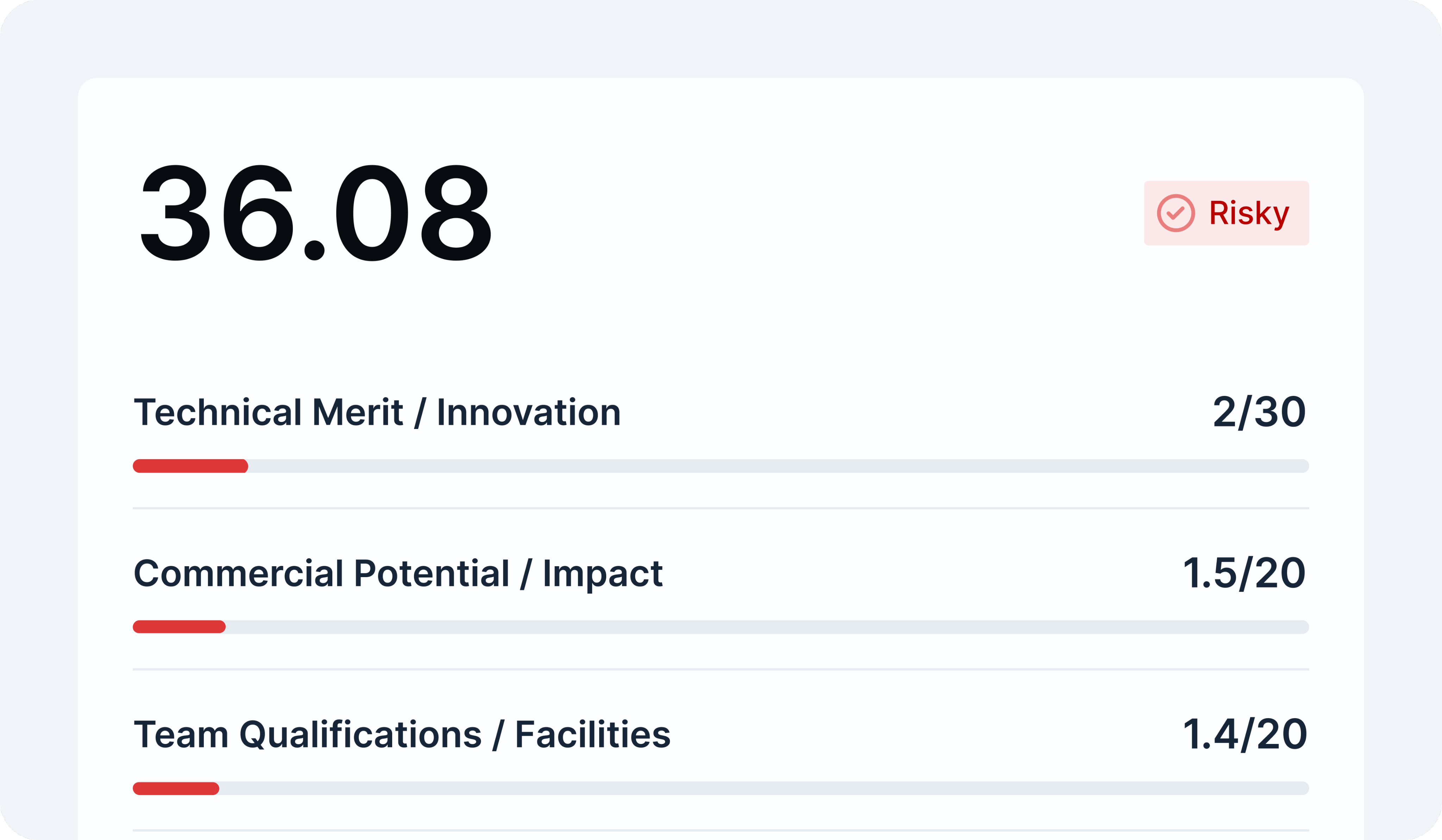The image size is (1442, 840).
Task: Click the divider line below Team Qualifications bar
Action: (720, 830)
